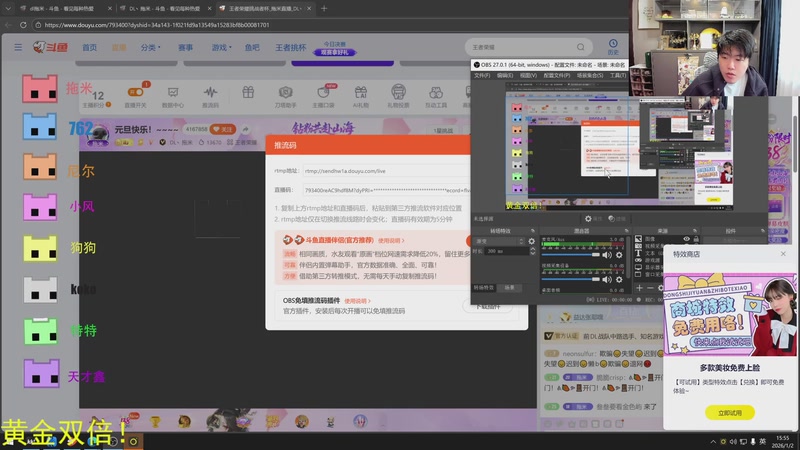Open OBS transition settings gear beside 渐变
Screen dimensions: 800x450
pos(532,241)
